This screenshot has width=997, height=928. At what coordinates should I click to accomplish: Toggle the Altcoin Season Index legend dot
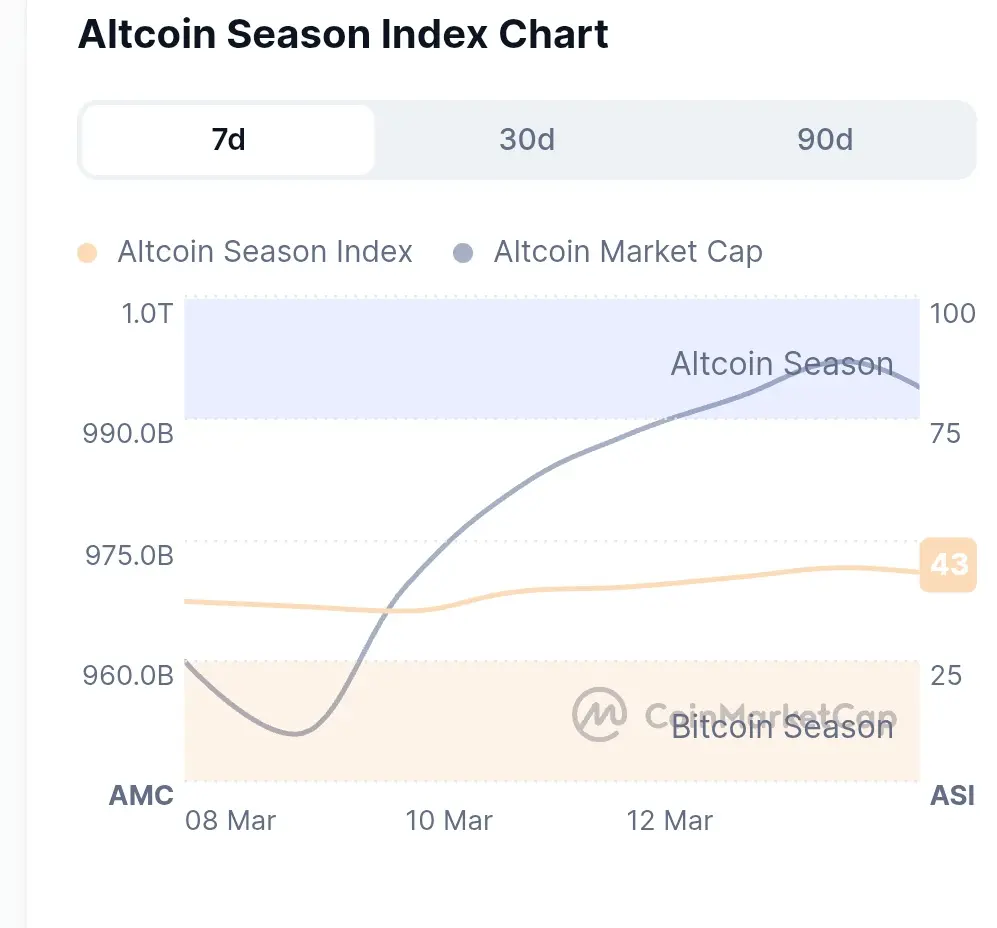88,253
